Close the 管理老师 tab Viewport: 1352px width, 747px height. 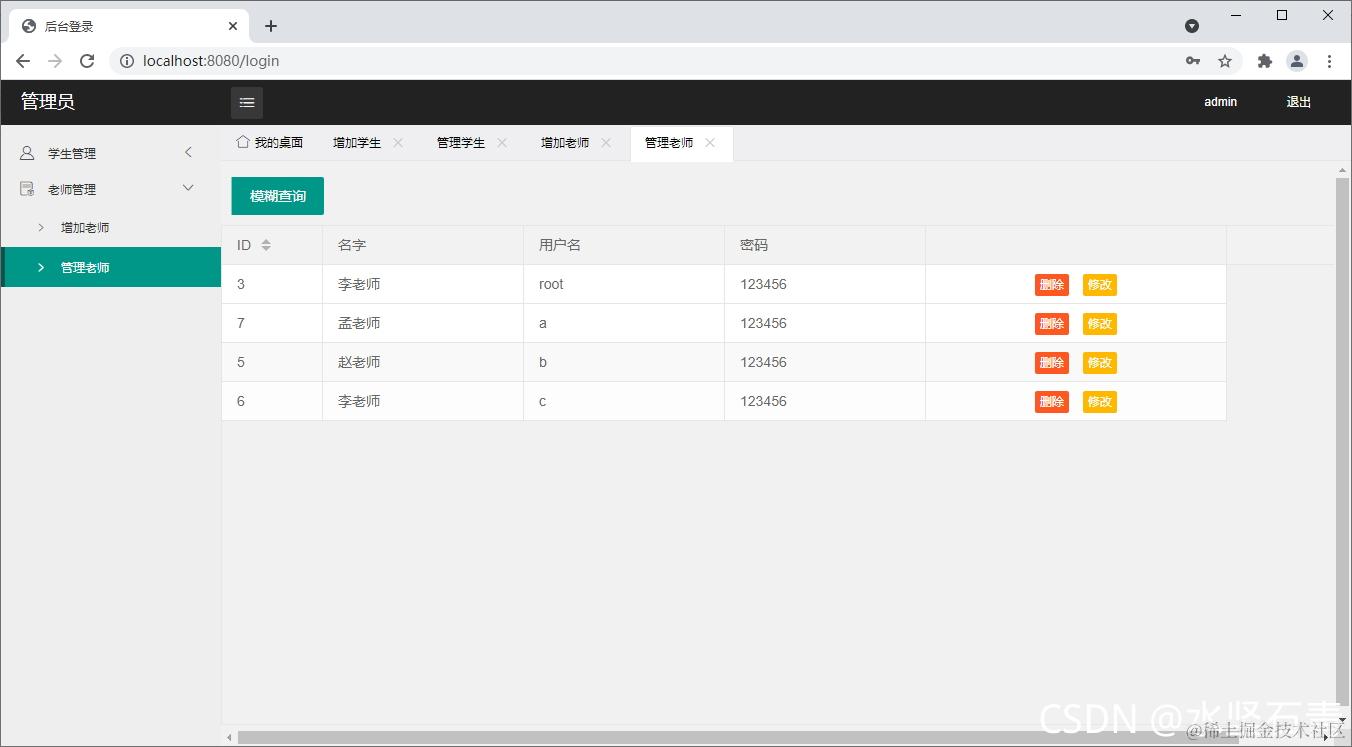(x=710, y=143)
